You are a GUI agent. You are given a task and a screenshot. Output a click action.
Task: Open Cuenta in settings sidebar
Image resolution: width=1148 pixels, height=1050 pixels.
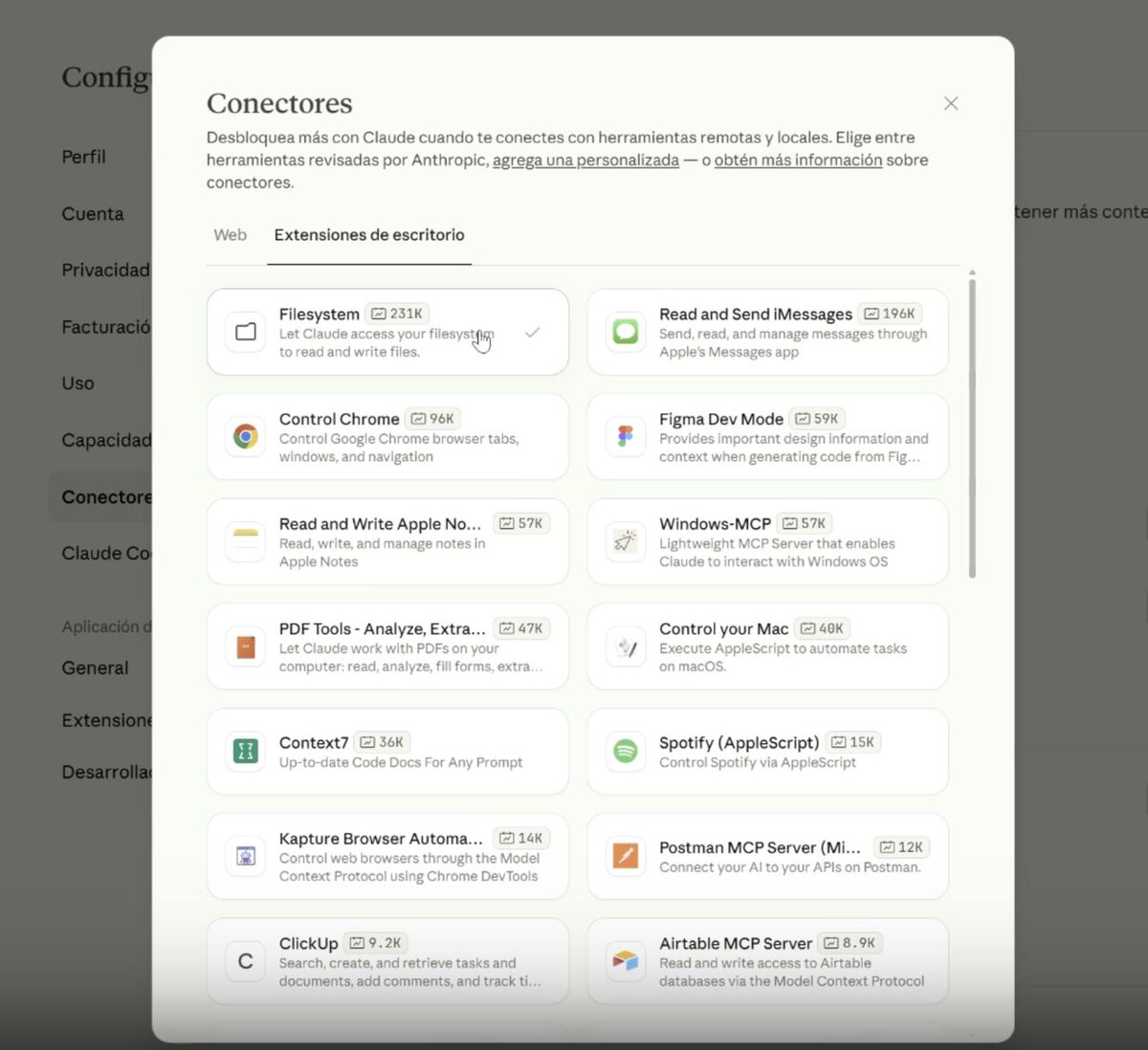pyautogui.click(x=93, y=214)
